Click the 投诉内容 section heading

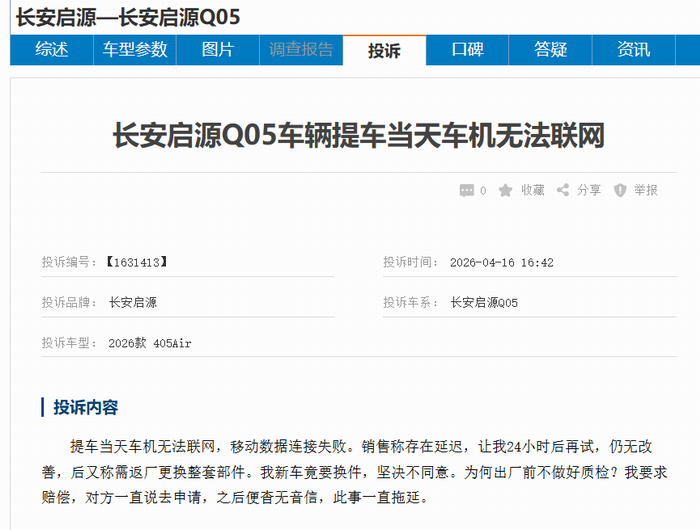tap(85, 407)
